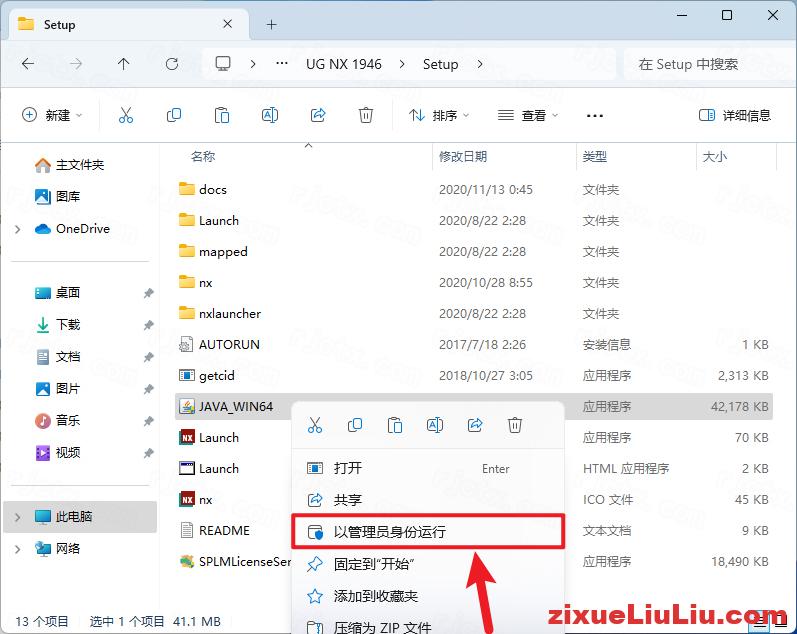
Task: Click the Setup breadcrumb segment
Action: 440,64
